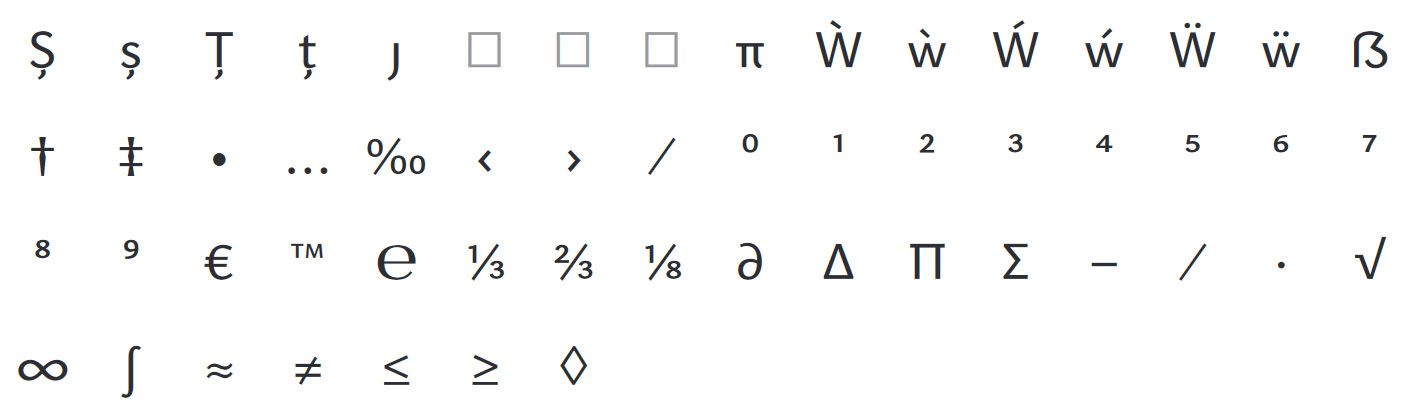Image resolution: width=1416 pixels, height=417 pixels.
Task: Click the first empty missing-glyph box
Action: click(x=485, y=49)
